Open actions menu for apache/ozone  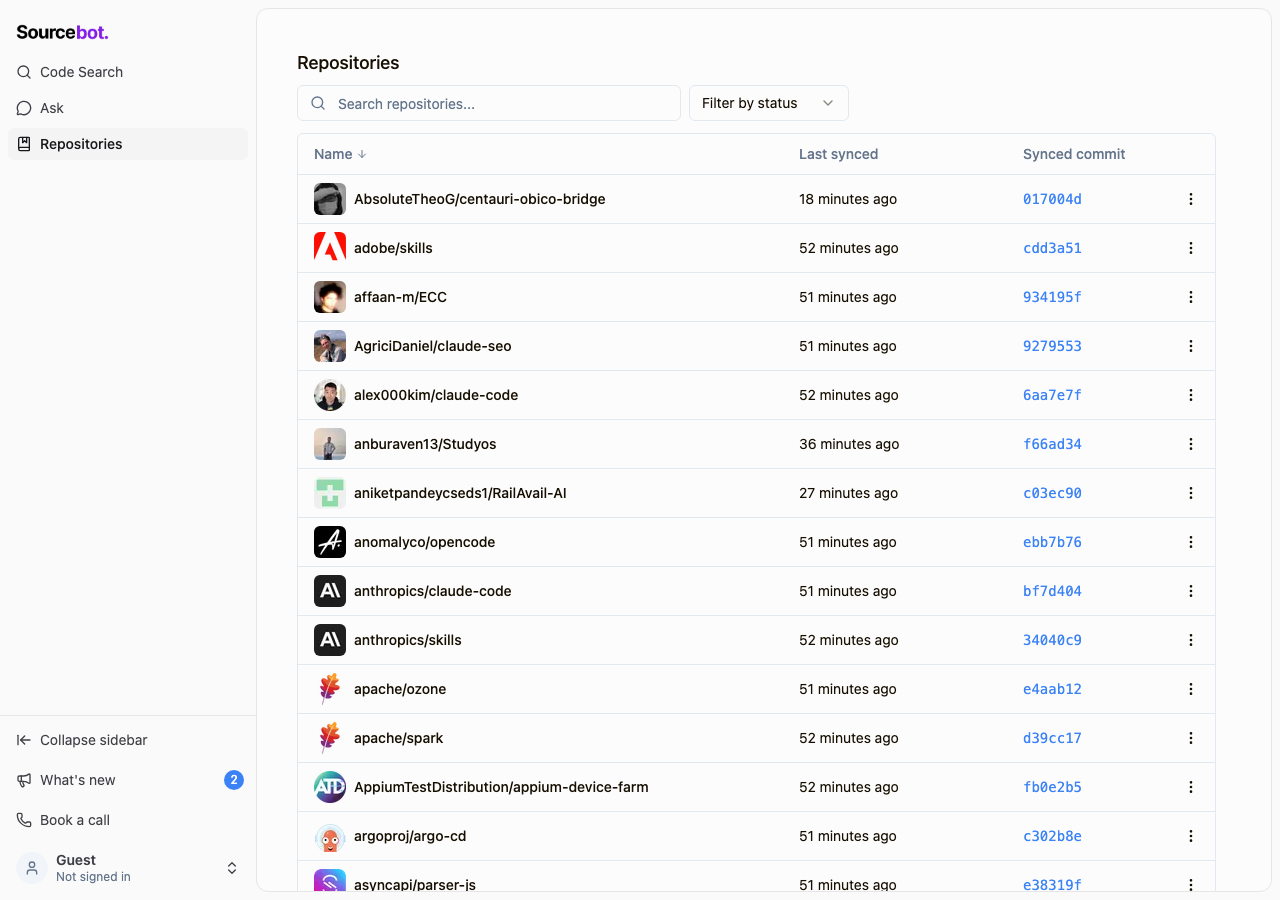(1191, 689)
